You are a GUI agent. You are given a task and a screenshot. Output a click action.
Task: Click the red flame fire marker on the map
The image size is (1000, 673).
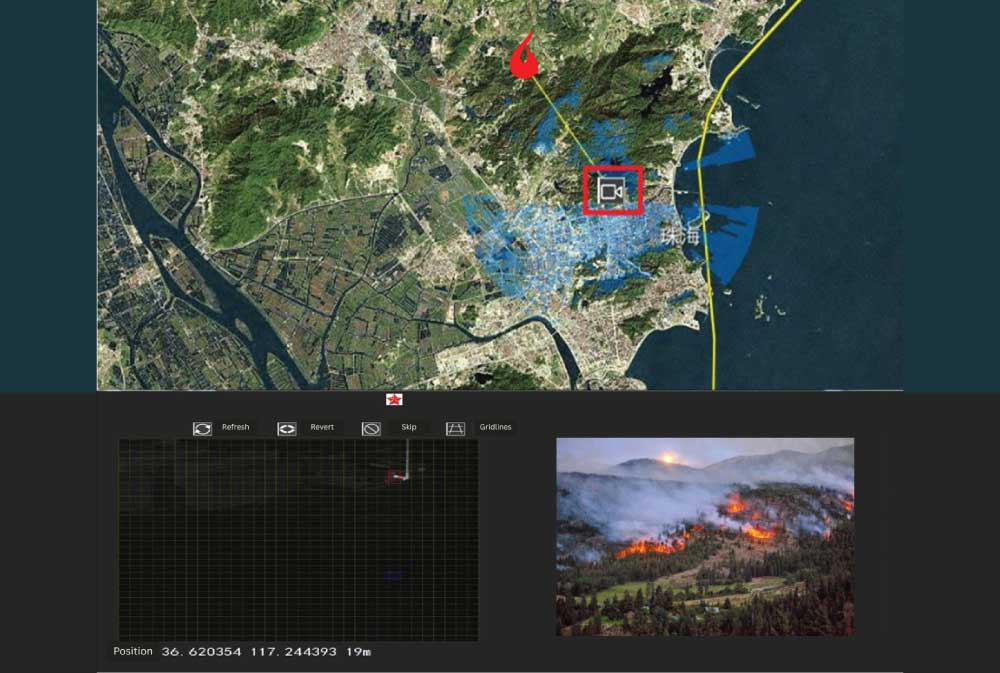pyautogui.click(x=524, y=56)
